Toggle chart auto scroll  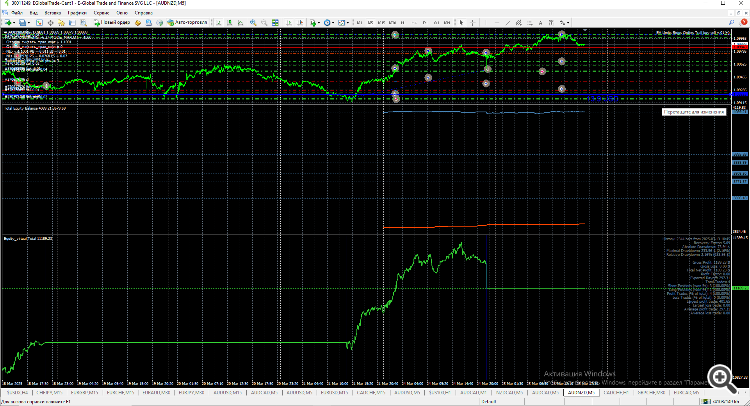pyautogui.click(x=289, y=22)
